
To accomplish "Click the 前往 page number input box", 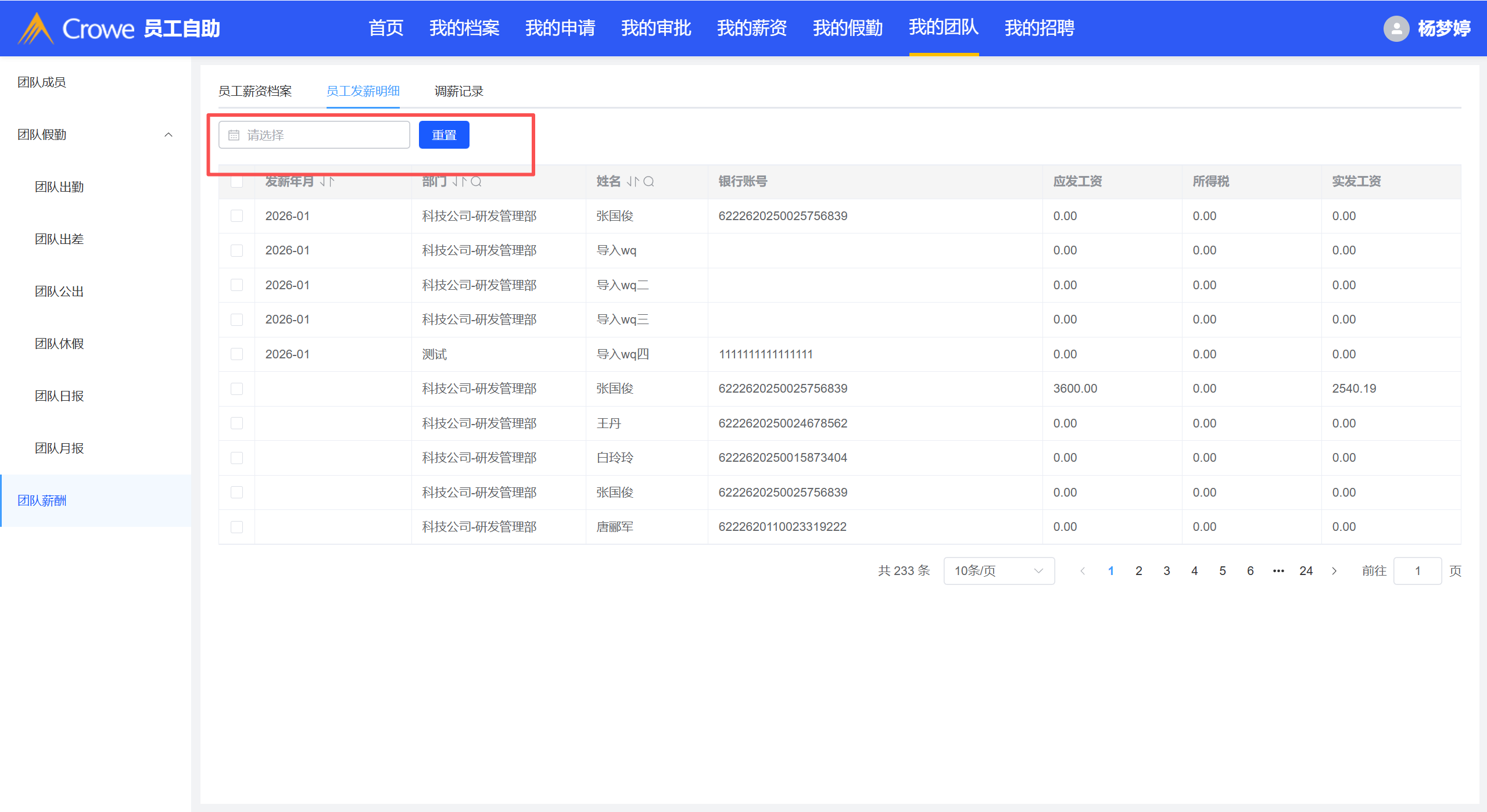I will coord(1417,571).
